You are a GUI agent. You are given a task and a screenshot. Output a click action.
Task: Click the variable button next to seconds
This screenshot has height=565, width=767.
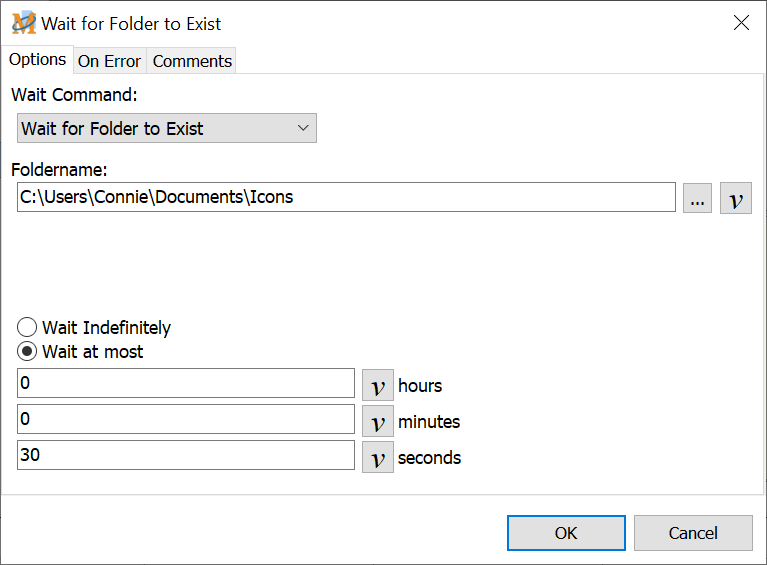click(377, 457)
